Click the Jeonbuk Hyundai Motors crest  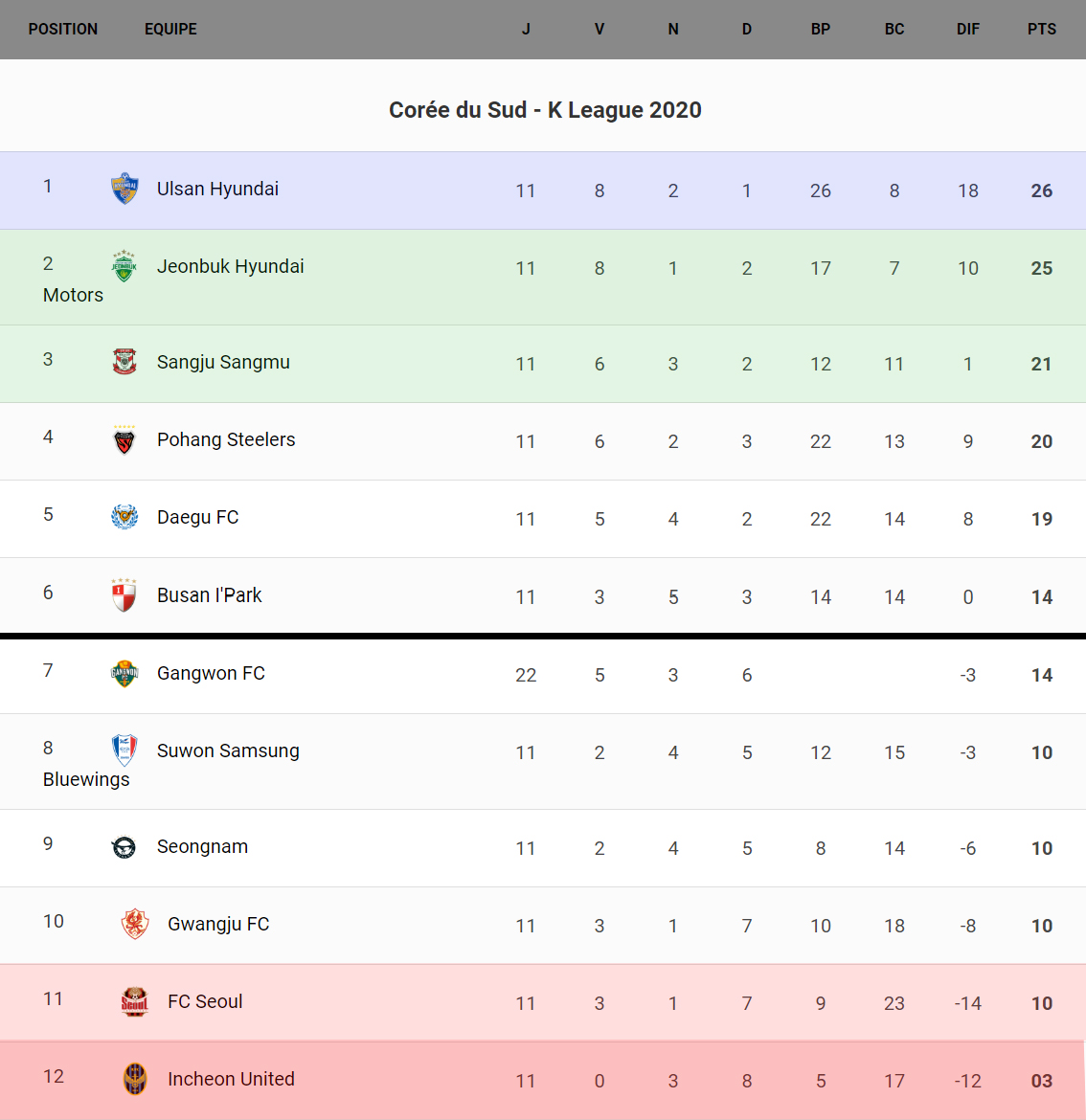pos(124,266)
